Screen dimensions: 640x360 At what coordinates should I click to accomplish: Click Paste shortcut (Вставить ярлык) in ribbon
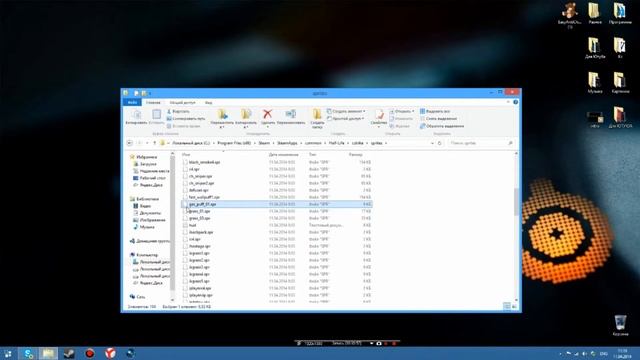point(183,126)
